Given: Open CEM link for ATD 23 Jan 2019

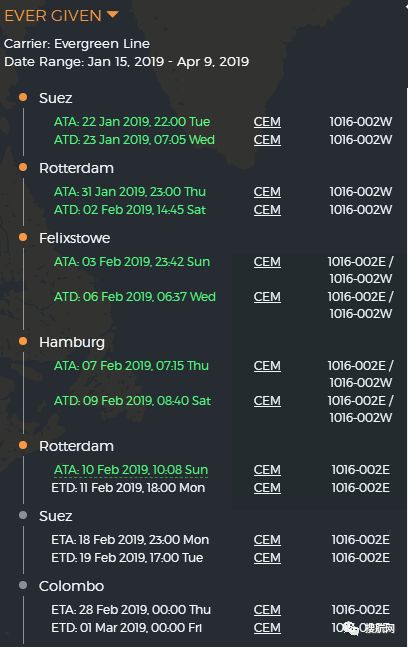Looking at the screenshot, I should (x=267, y=140).
